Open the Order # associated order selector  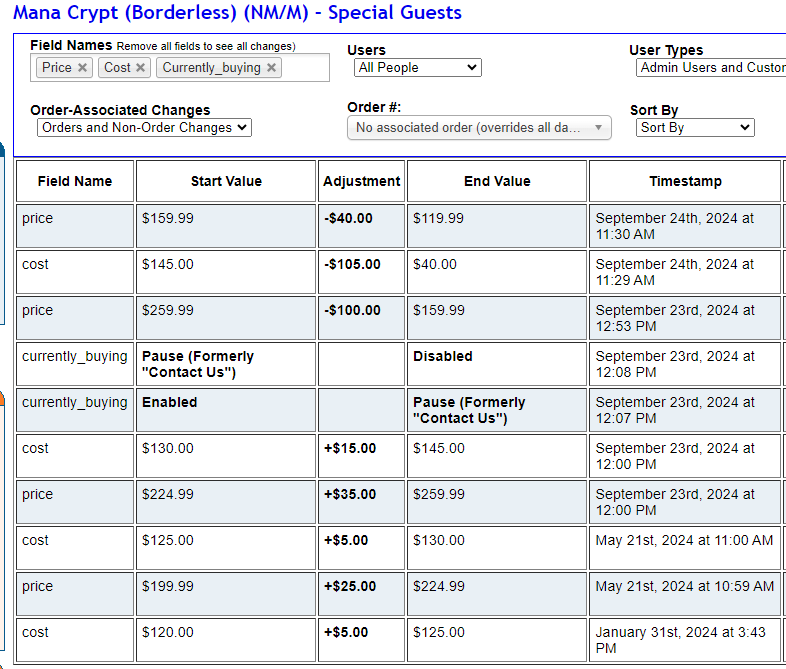pos(479,128)
